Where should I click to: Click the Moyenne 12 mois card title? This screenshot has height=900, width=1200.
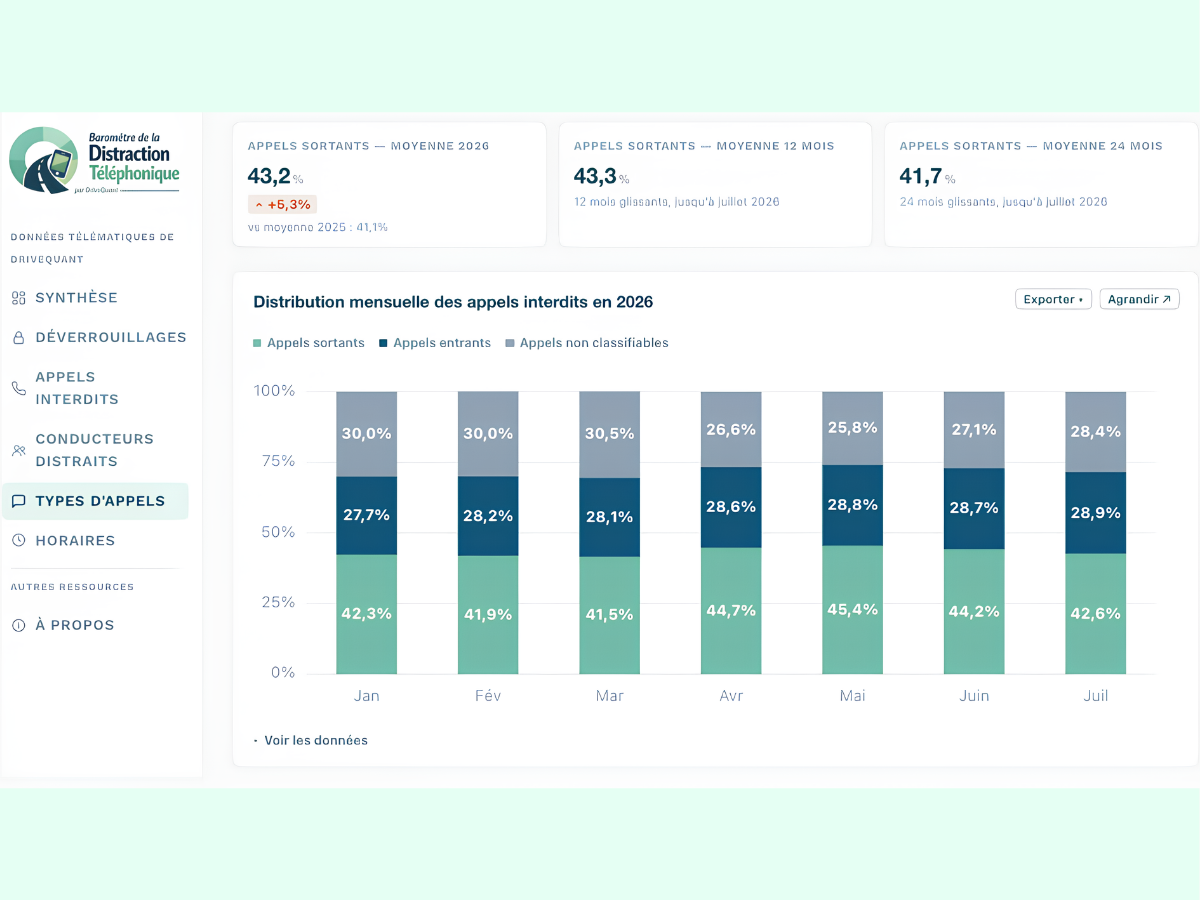(704, 146)
